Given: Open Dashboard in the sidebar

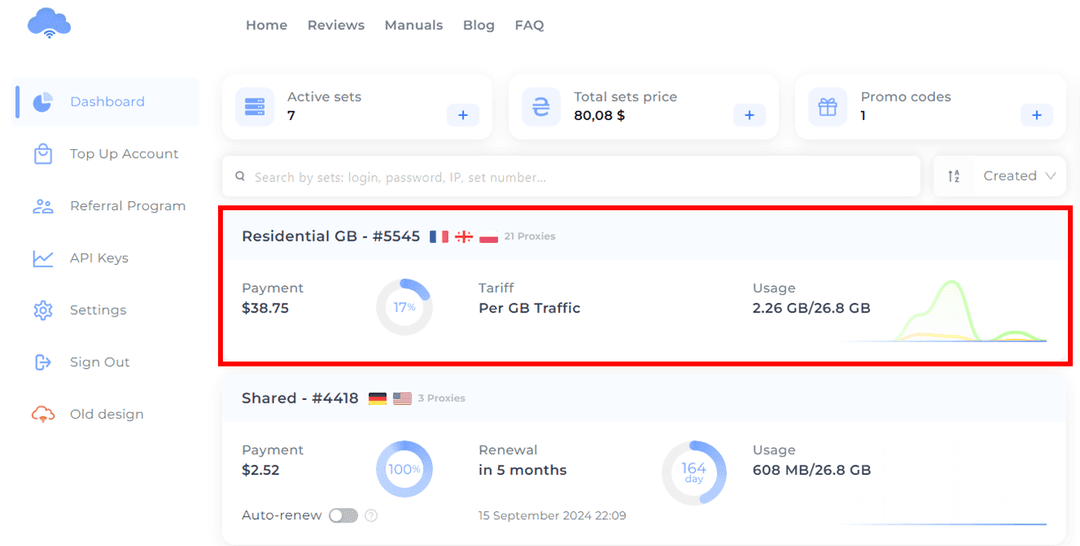Looking at the screenshot, I should [107, 102].
